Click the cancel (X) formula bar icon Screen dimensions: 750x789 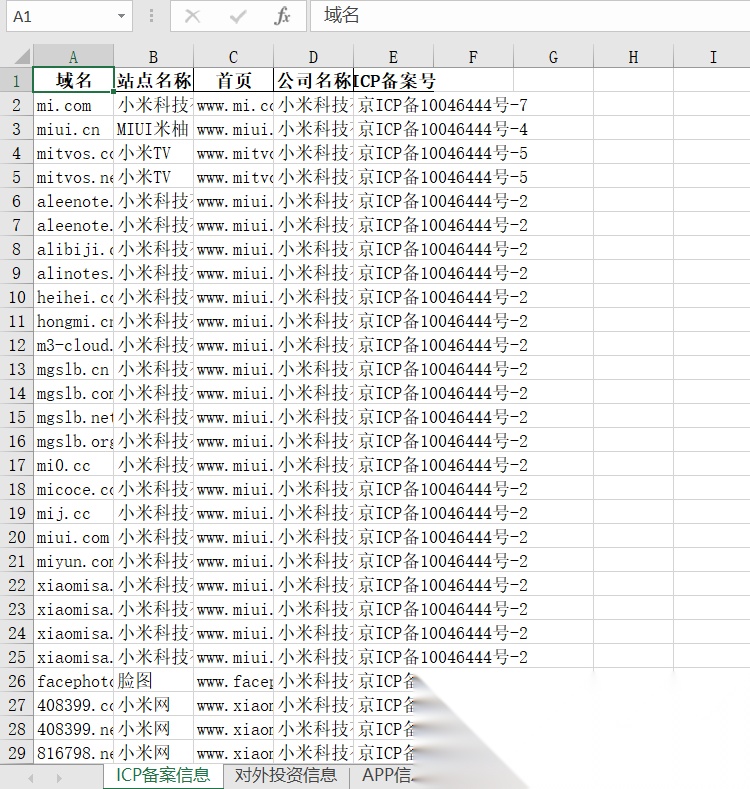(192, 17)
